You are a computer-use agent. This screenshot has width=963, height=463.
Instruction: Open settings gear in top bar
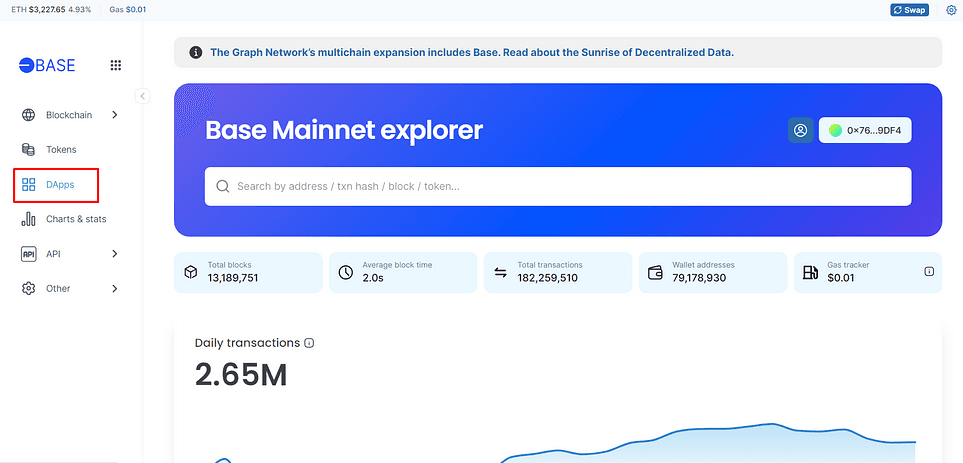pos(951,10)
